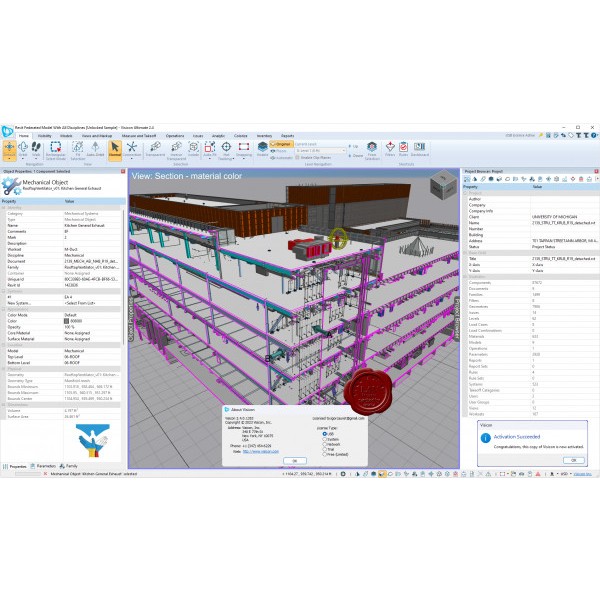Click the vertical Project Browser side tab
Viewport: 600px width, 600px height.
pos(457,319)
